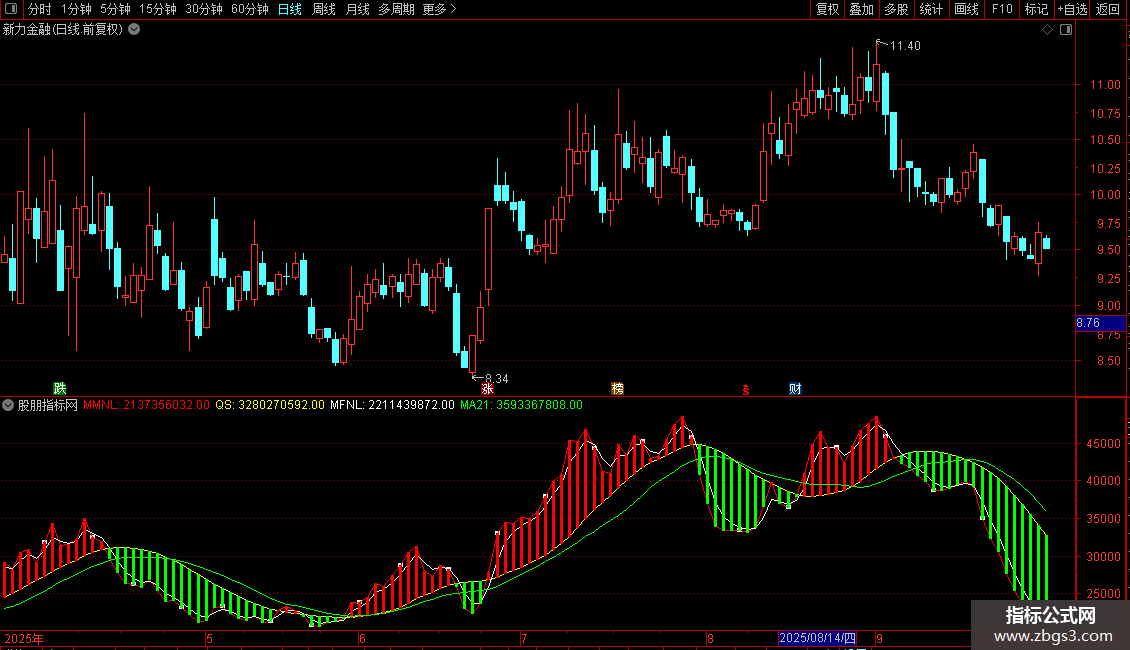The width and height of the screenshot is (1130, 650).
Task: Click the 11.40 high price label
Action: (905, 46)
